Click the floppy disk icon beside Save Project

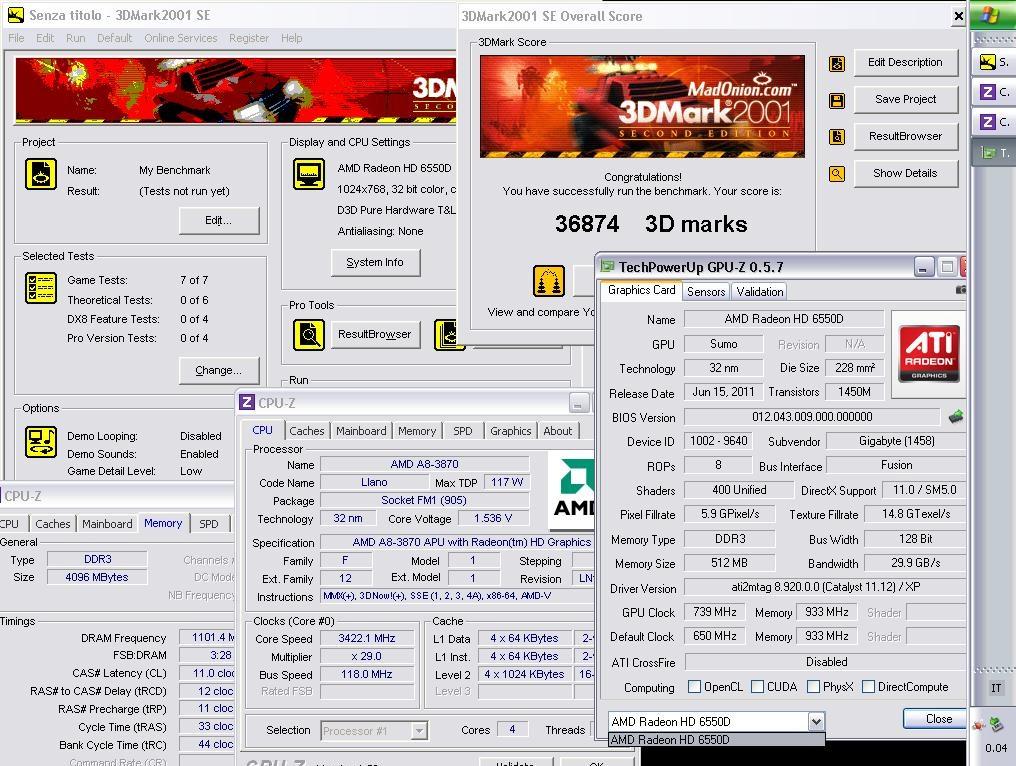pyautogui.click(x=837, y=100)
